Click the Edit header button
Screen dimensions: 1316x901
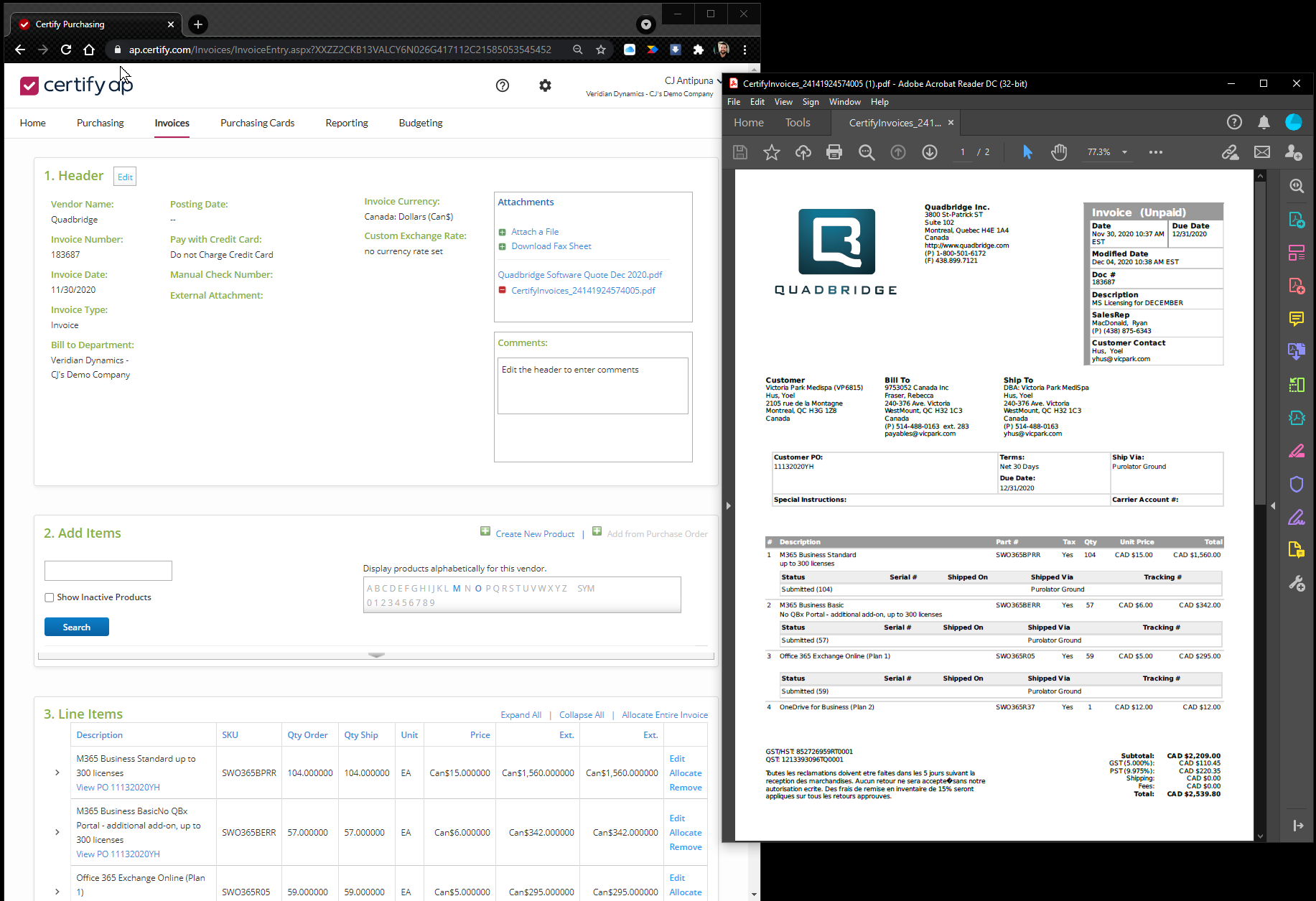tap(125, 177)
